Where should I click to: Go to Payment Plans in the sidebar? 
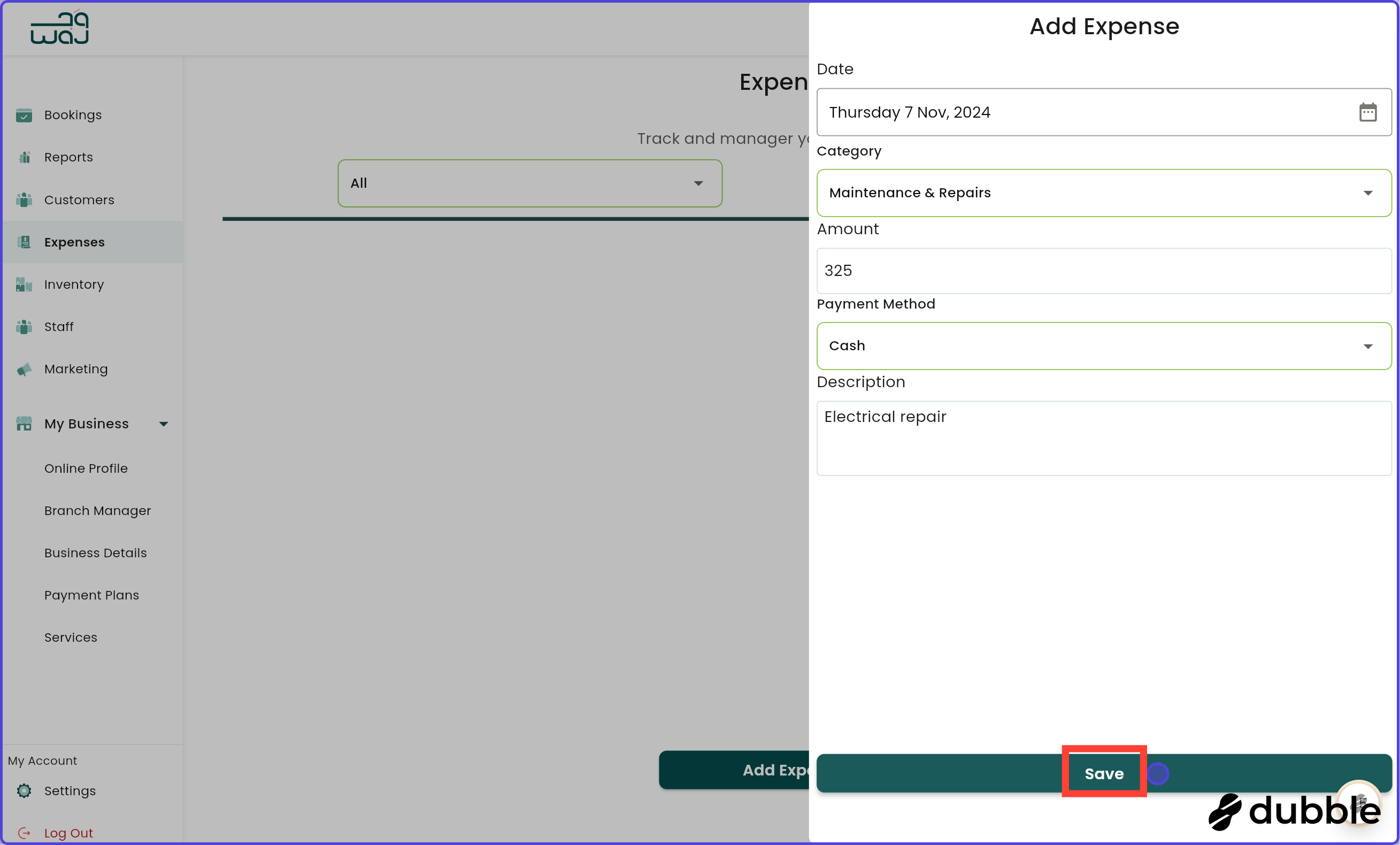[x=91, y=595]
